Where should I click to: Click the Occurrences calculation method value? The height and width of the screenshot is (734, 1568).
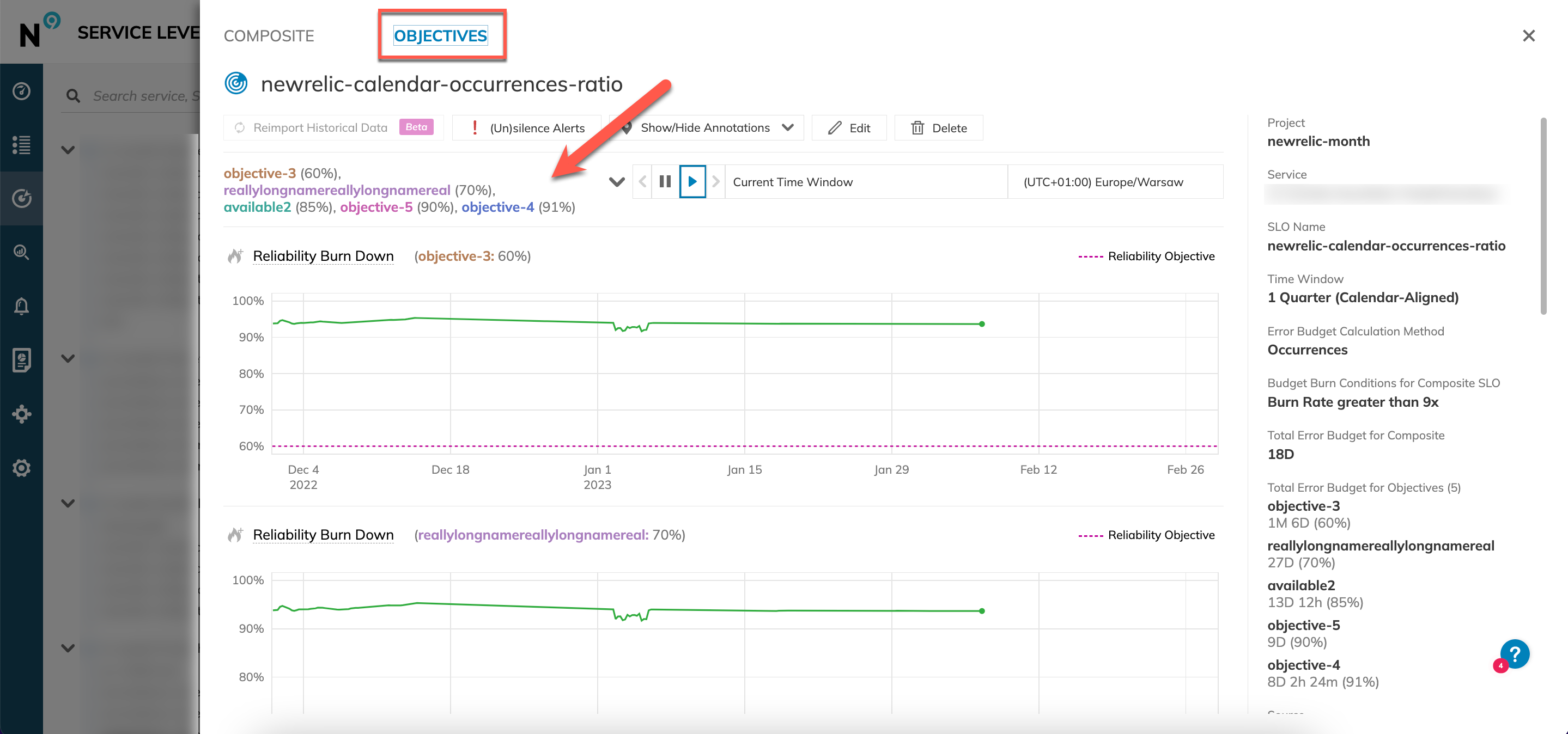click(1307, 350)
